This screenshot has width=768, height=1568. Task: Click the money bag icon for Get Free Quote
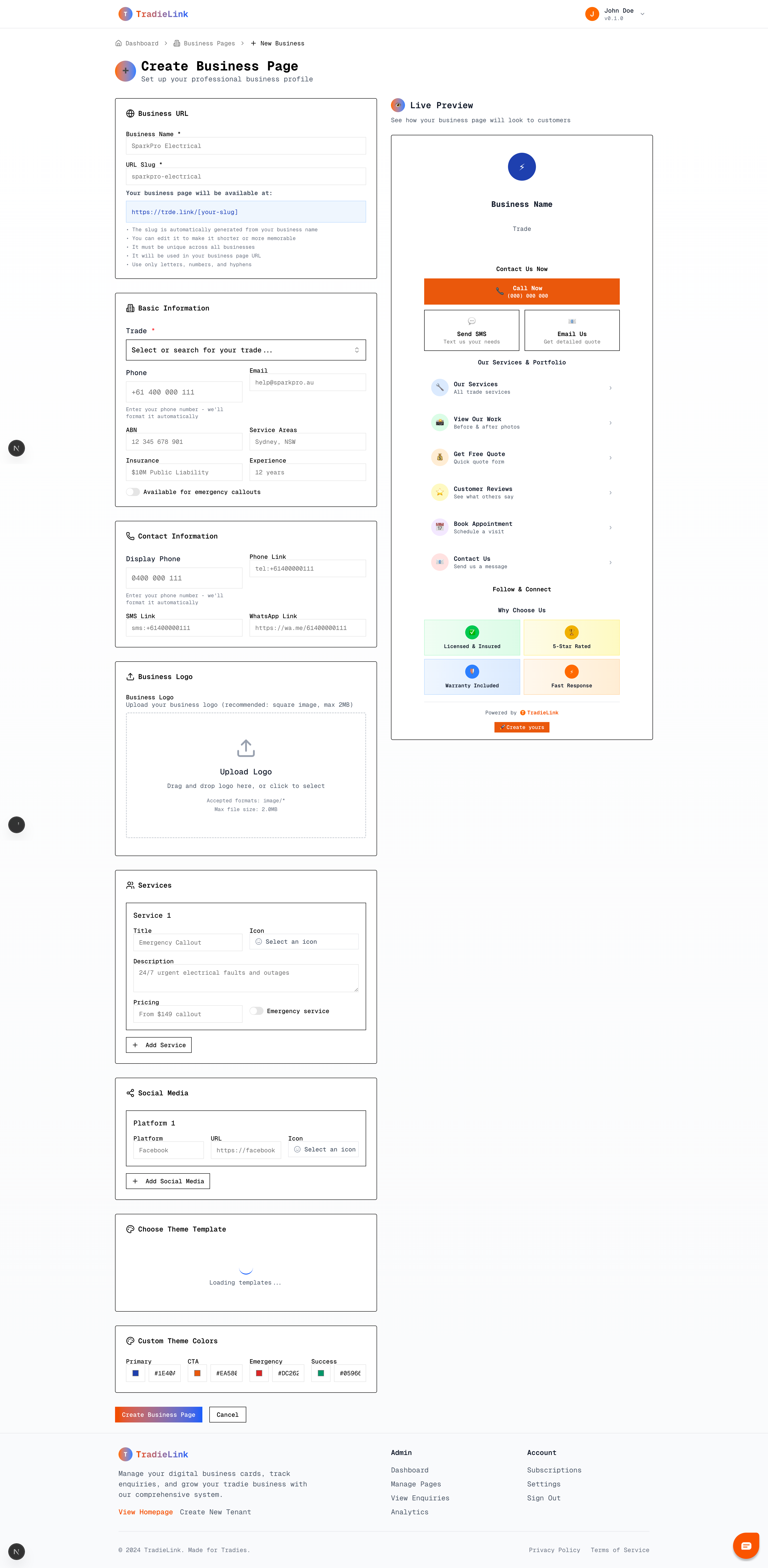(440, 457)
